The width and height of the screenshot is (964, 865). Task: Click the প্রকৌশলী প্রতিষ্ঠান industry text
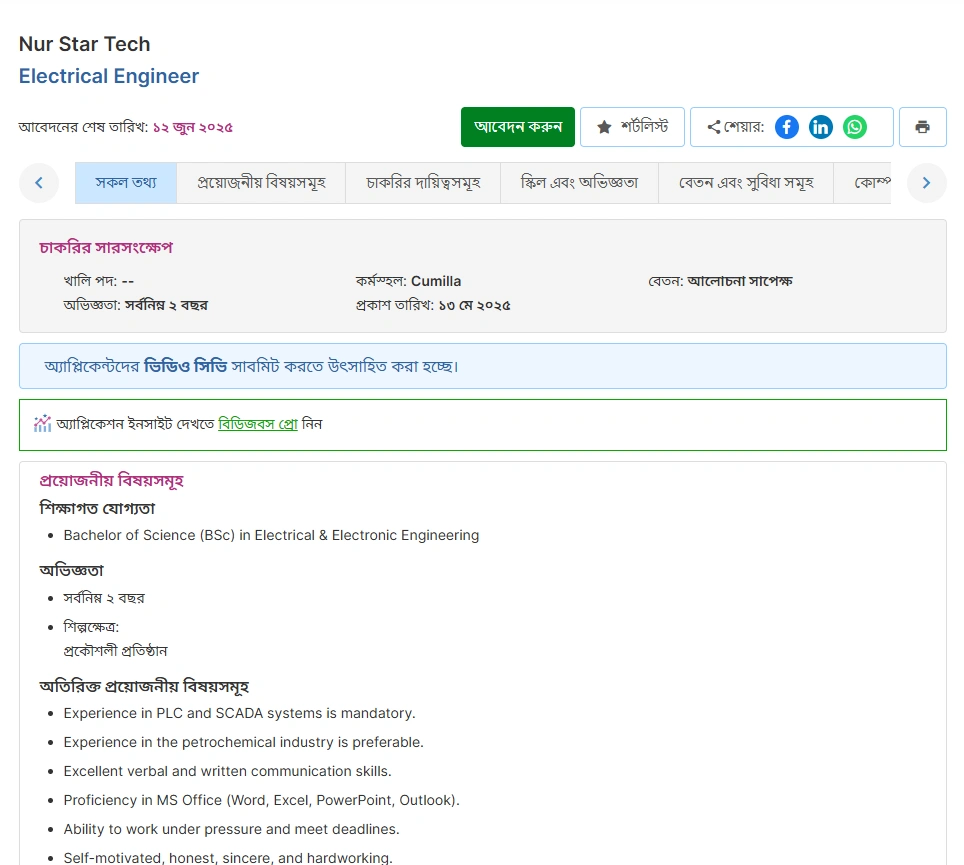point(116,650)
